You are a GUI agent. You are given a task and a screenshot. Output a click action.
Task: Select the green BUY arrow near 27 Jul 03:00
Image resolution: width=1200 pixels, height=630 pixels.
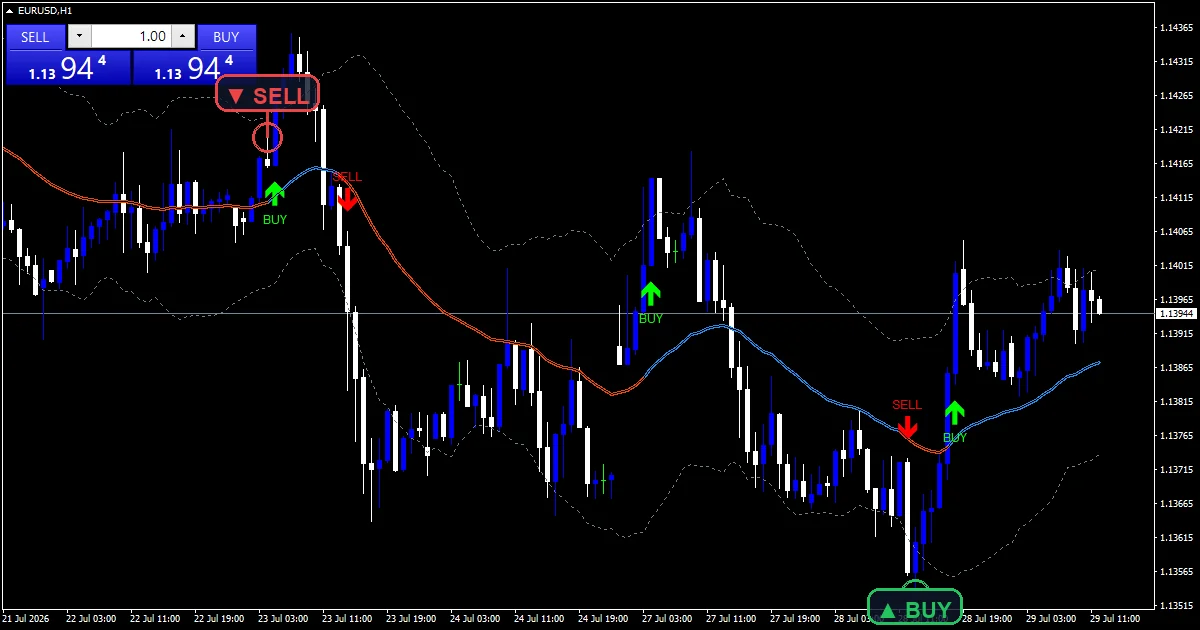pos(651,293)
